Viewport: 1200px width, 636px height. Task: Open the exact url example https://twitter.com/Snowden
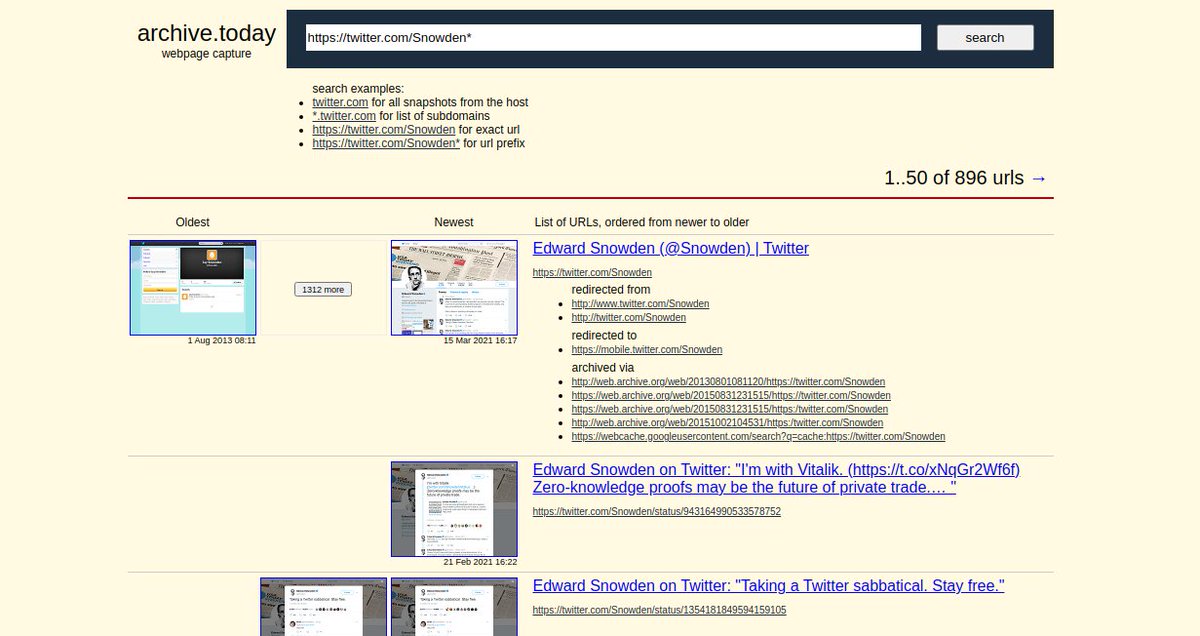click(x=384, y=130)
